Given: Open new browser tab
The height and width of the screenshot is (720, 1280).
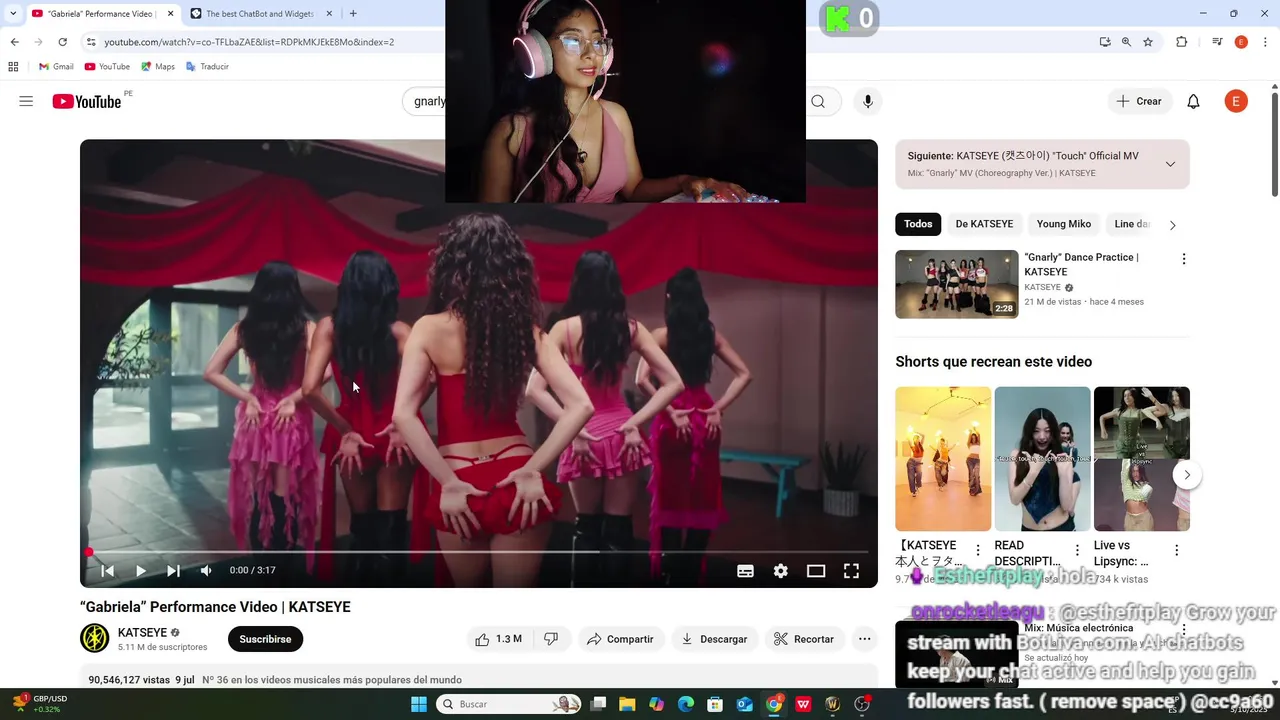Looking at the screenshot, I should point(353,14).
